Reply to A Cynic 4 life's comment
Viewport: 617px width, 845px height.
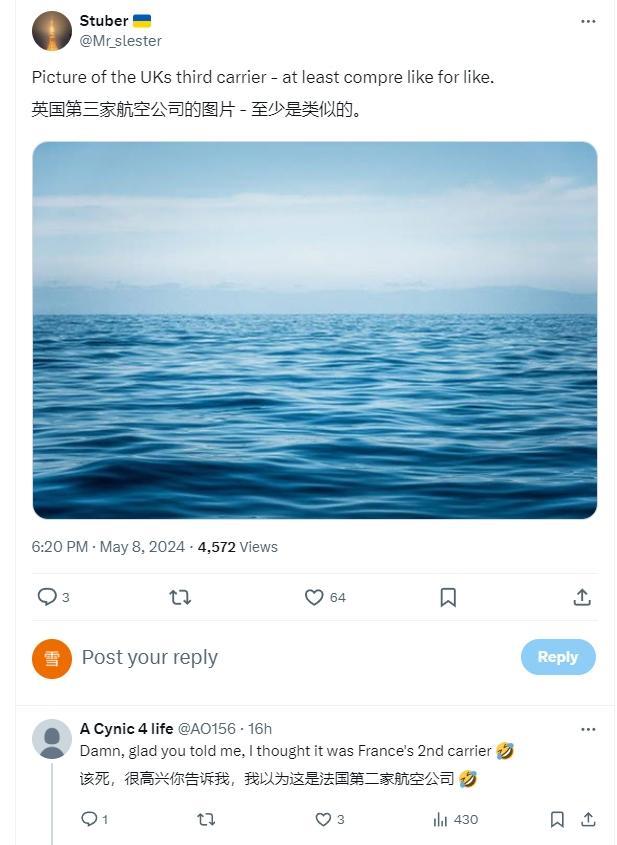click(89, 819)
